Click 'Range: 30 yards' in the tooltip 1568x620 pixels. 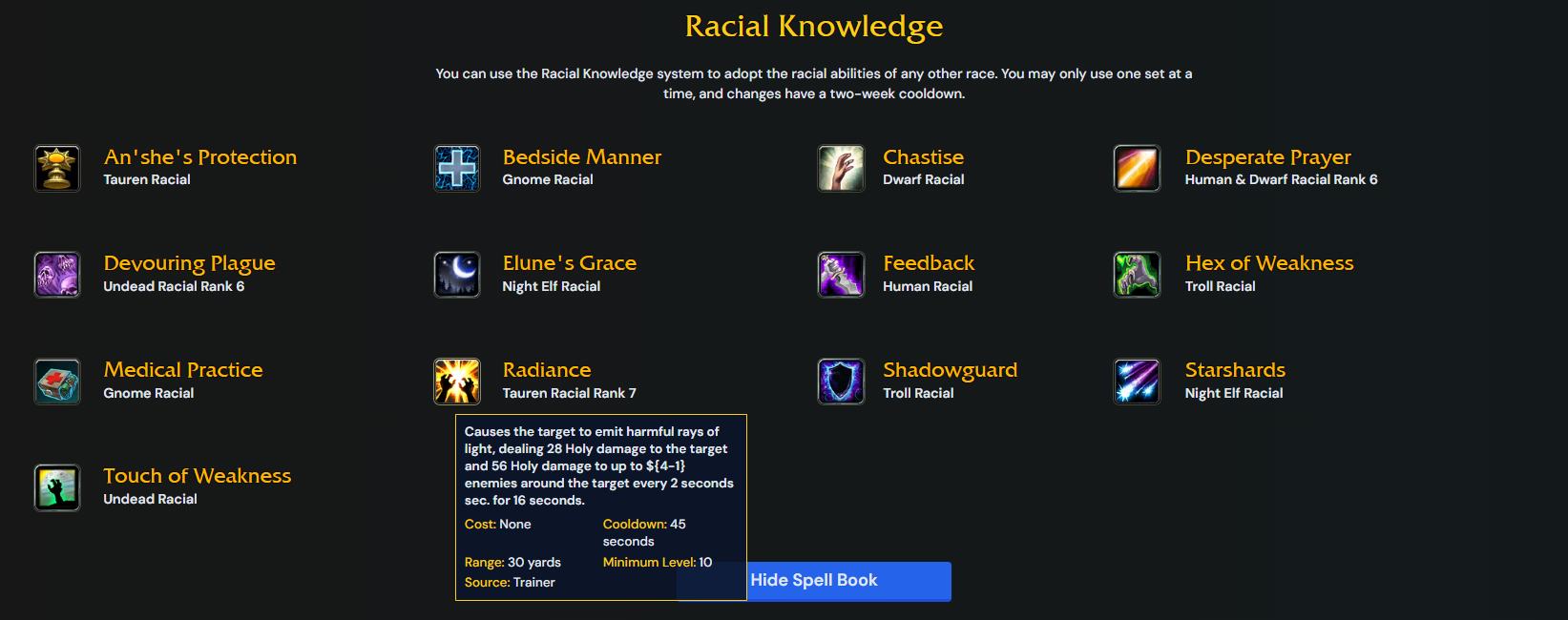pyautogui.click(x=512, y=563)
